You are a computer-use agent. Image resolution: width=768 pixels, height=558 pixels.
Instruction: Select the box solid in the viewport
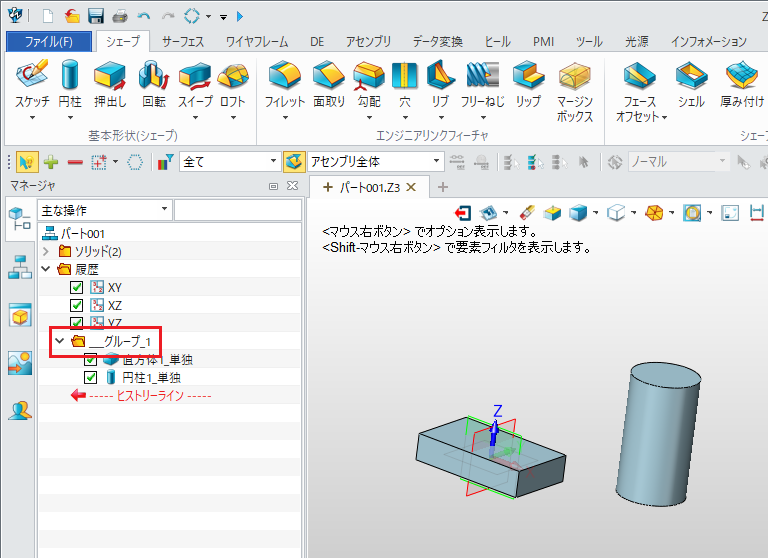coord(490,458)
